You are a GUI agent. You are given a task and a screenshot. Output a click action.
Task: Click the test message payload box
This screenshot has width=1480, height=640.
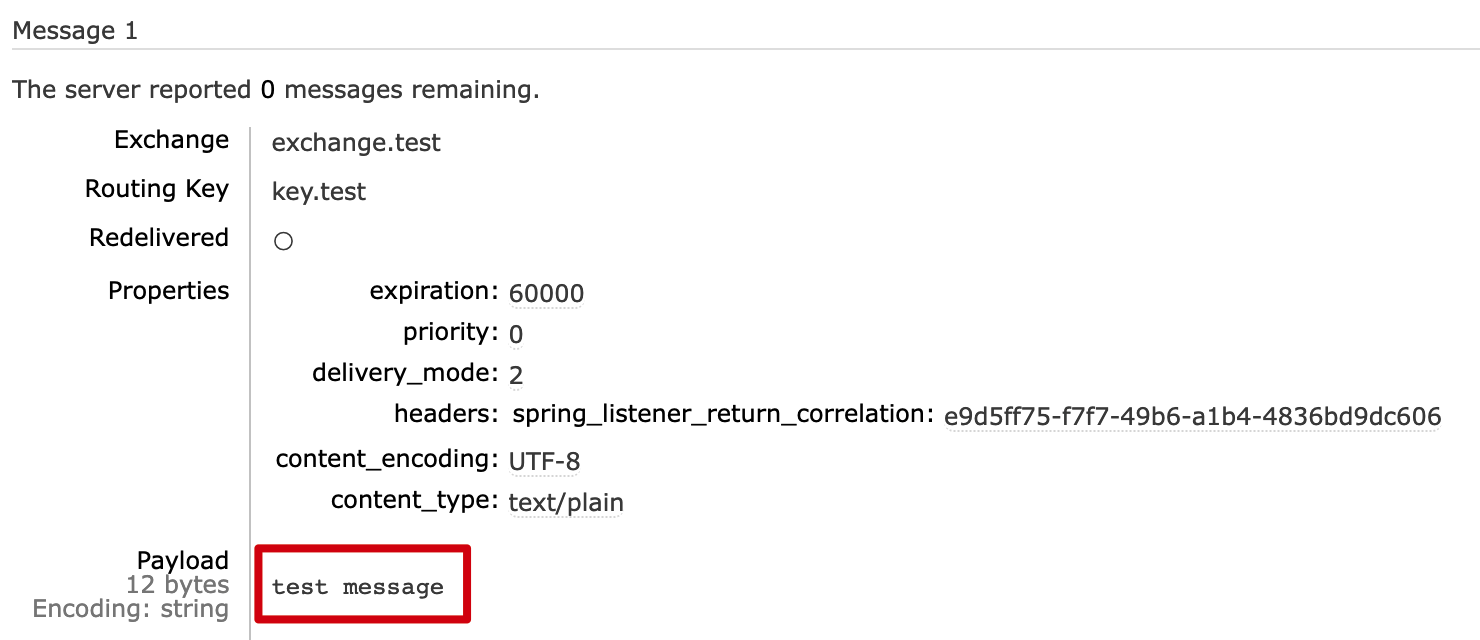click(361, 584)
